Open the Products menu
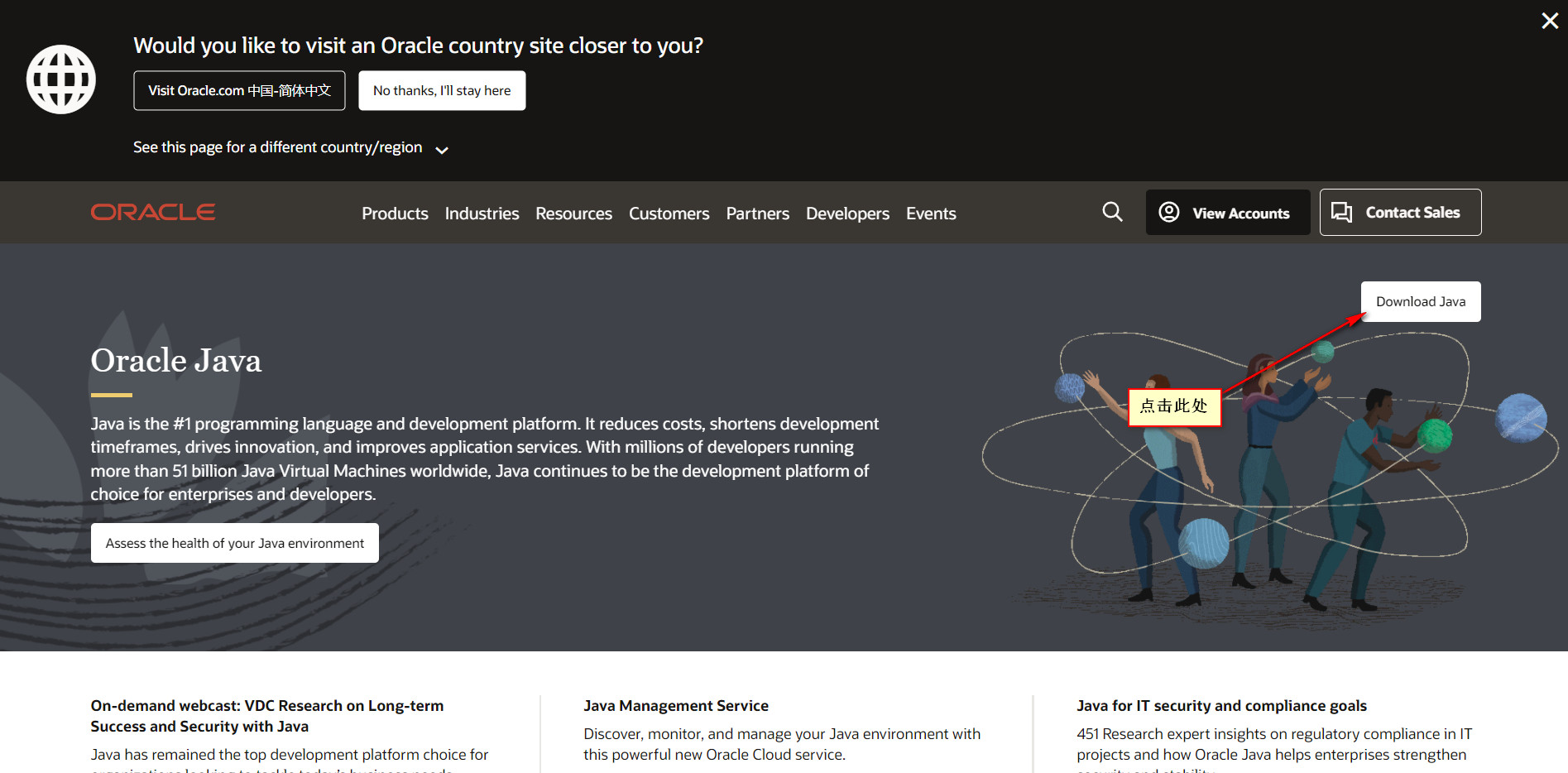Screen dimensions: 1568x773 (x=395, y=214)
